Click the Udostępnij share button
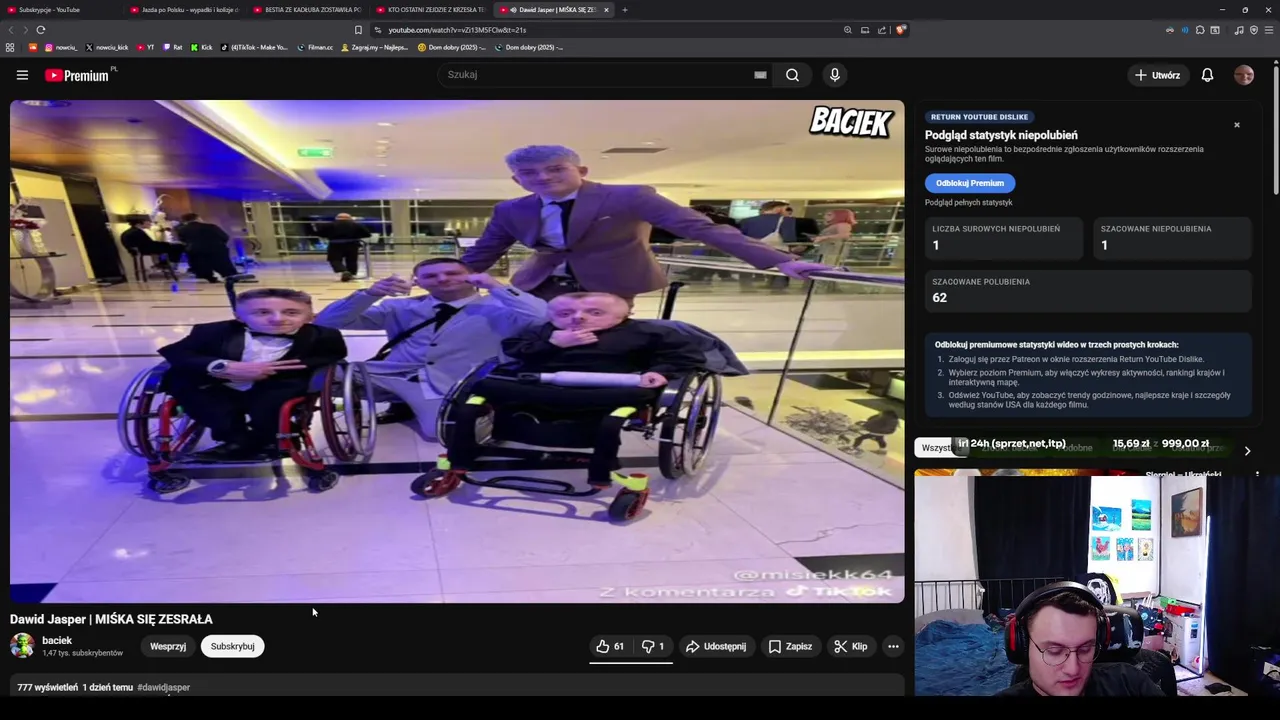This screenshot has width=1280, height=720. click(x=715, y=646)
